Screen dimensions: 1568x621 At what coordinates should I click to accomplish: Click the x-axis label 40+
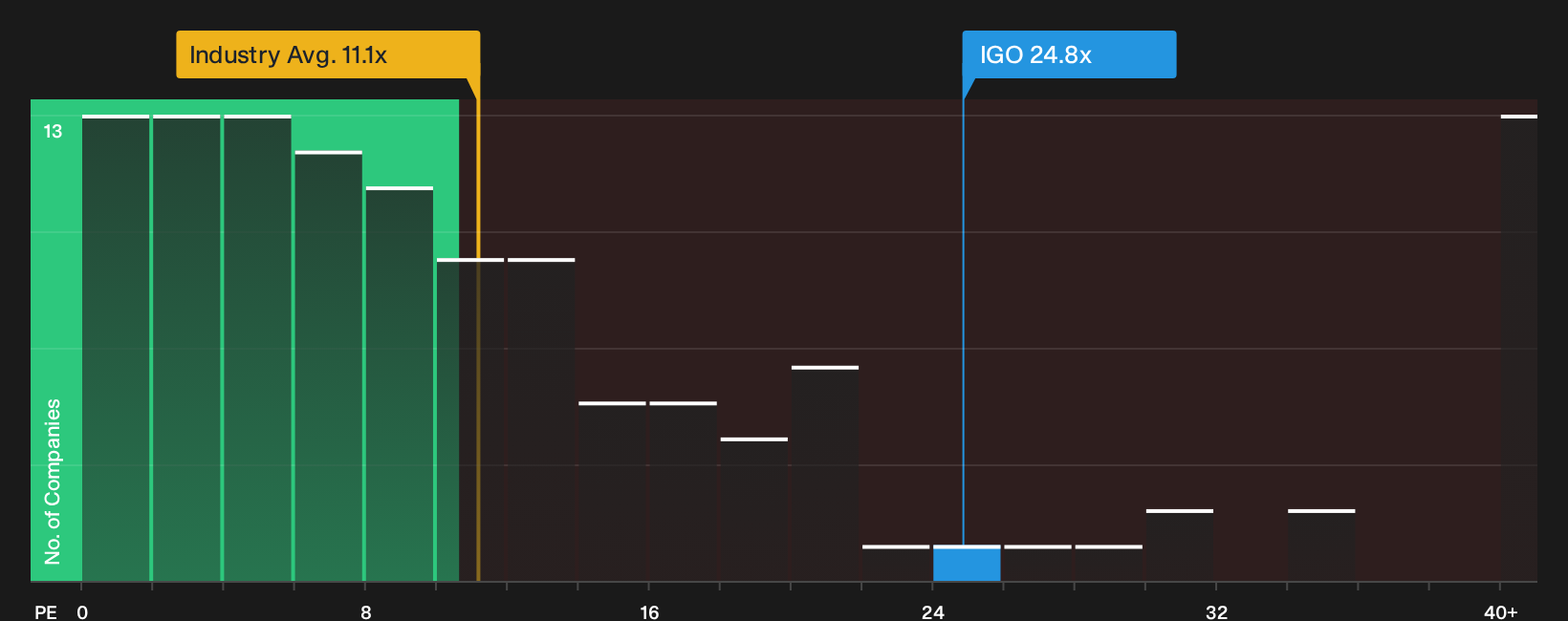pos(1500,611)
